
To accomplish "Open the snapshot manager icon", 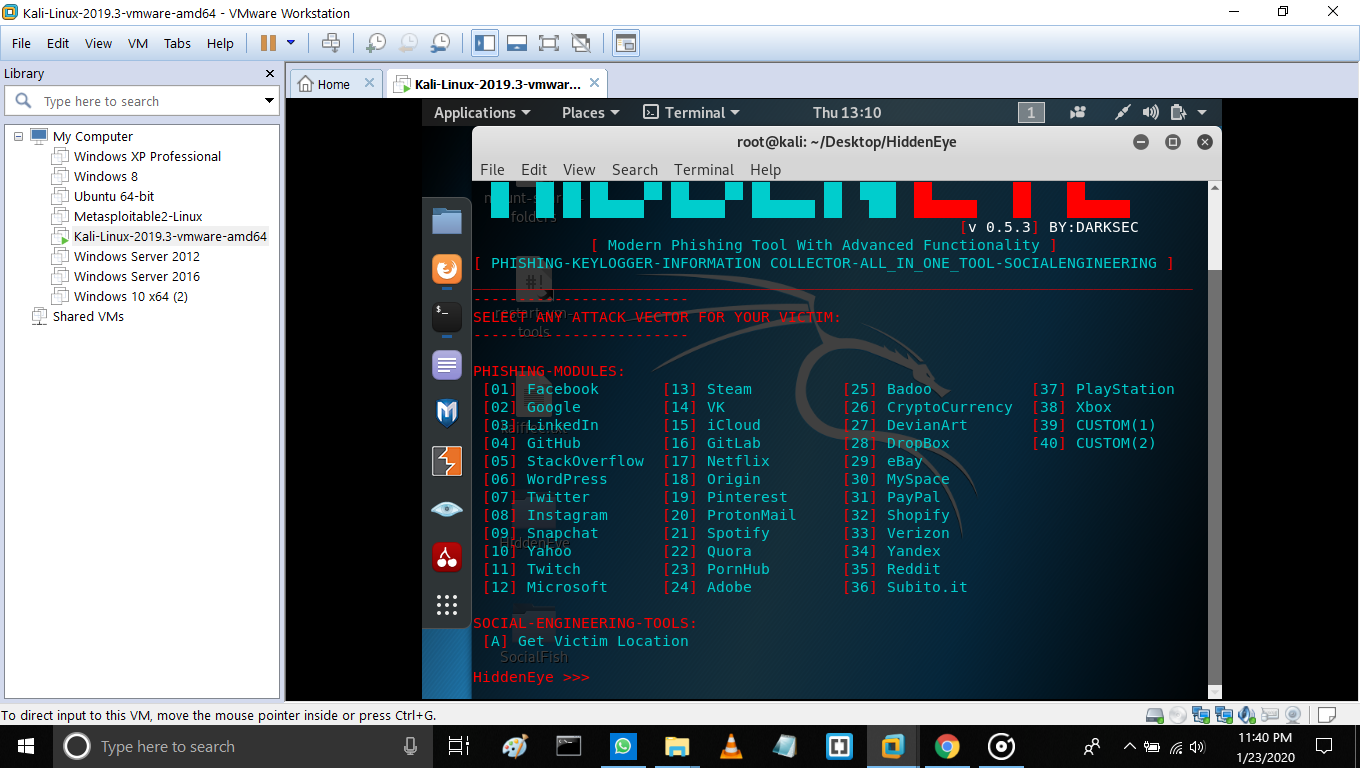I will tap(440, 43).
